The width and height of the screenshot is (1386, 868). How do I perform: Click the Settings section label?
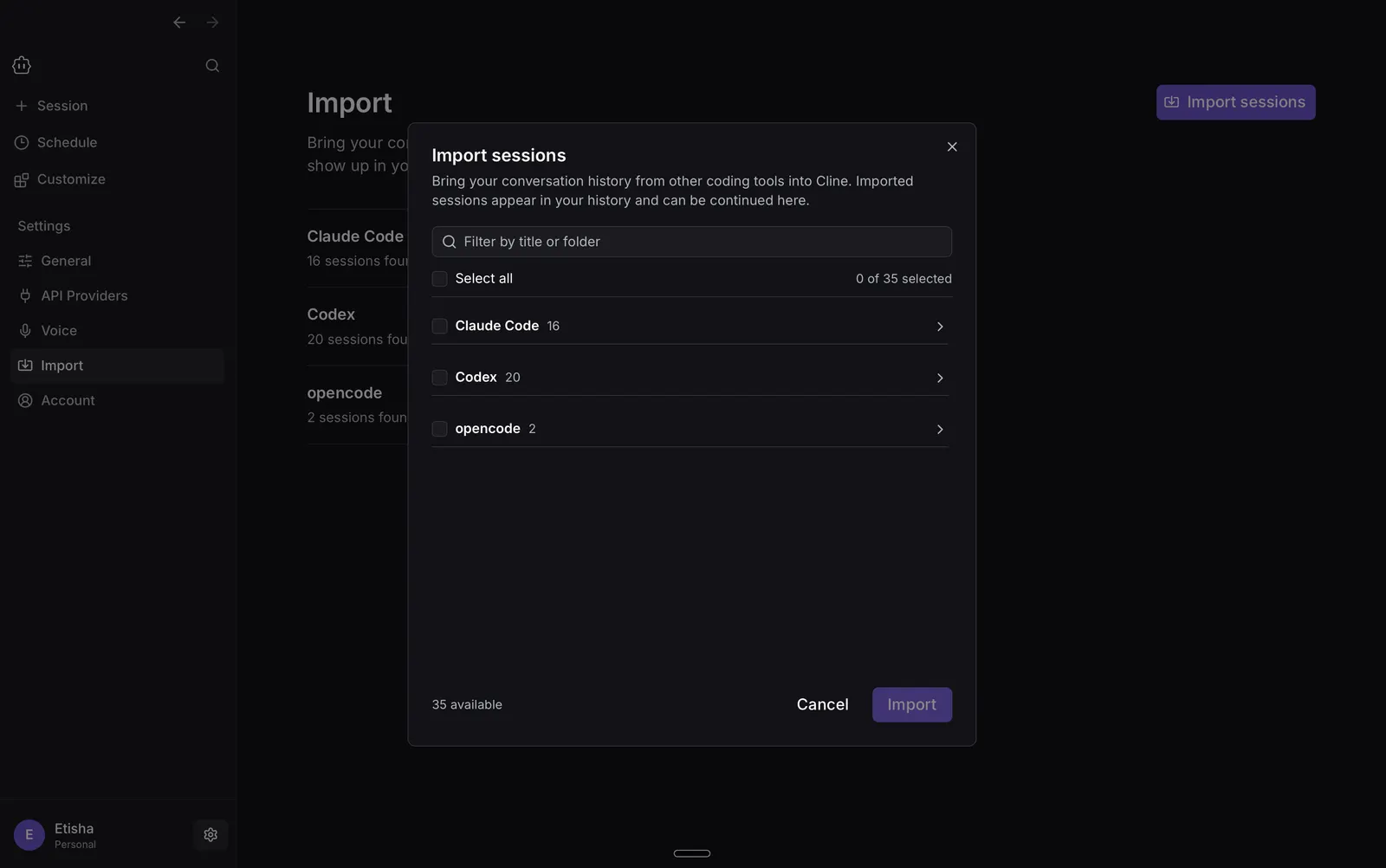coord(44,226)
